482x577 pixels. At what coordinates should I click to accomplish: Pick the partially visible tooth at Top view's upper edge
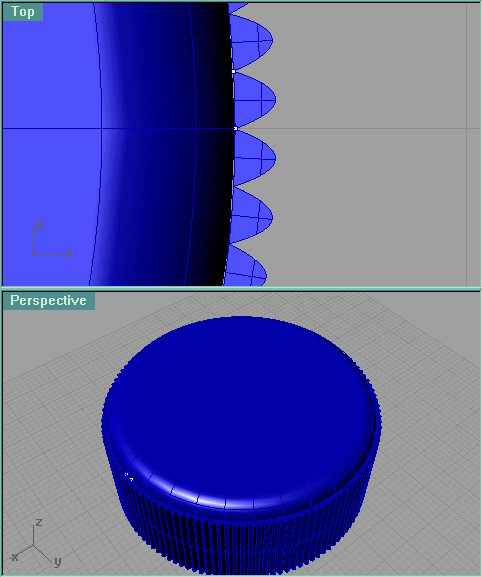pos(237,7)
